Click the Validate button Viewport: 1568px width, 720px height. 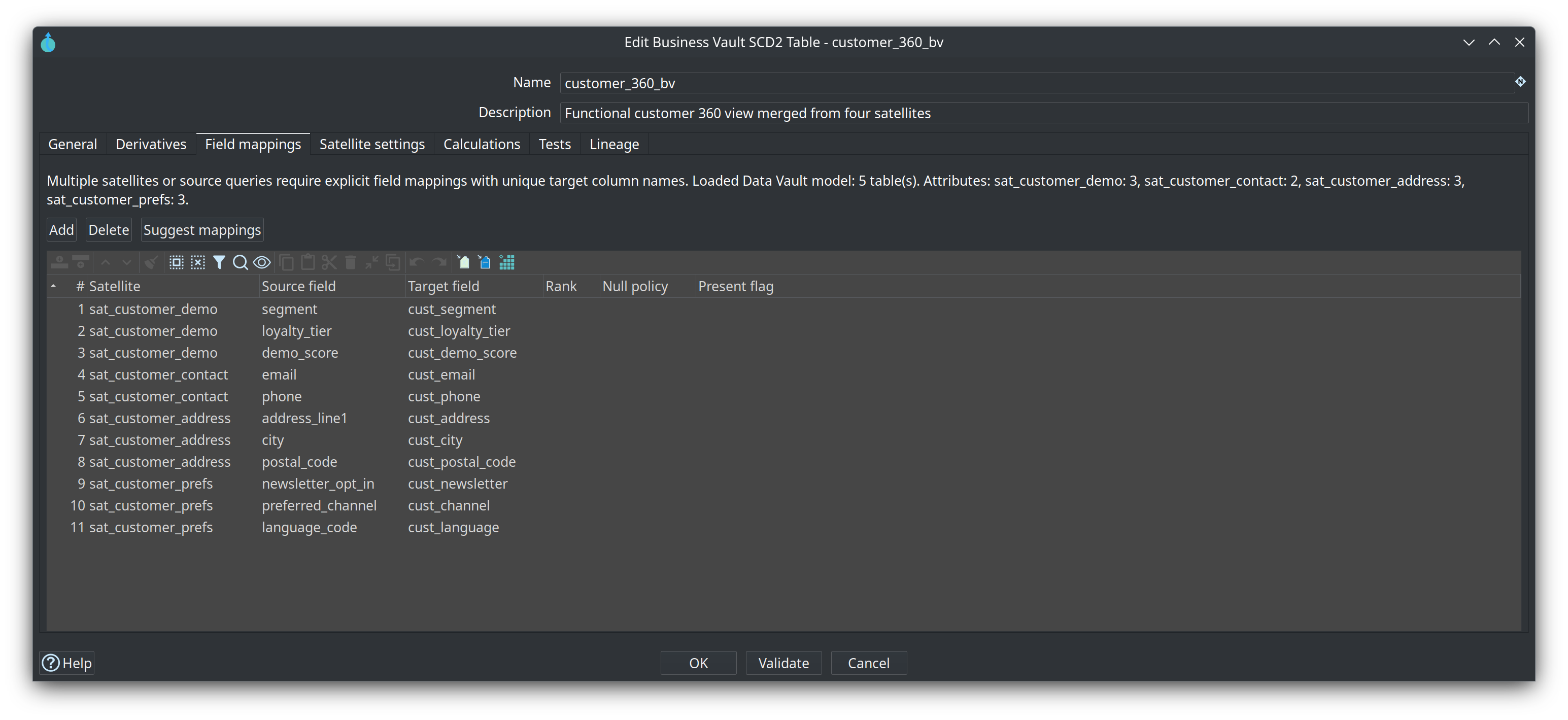[783, 663]
